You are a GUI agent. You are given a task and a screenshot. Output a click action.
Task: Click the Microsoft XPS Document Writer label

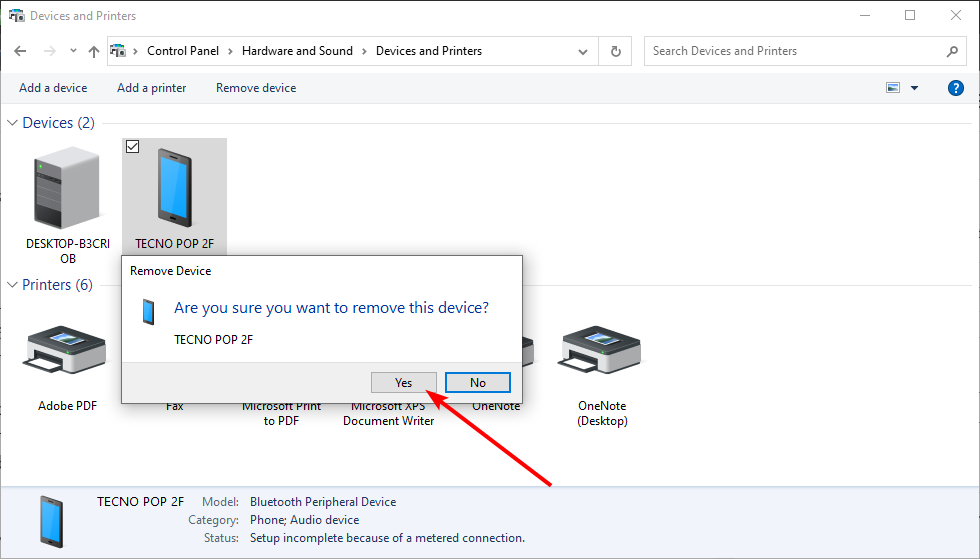388,414
